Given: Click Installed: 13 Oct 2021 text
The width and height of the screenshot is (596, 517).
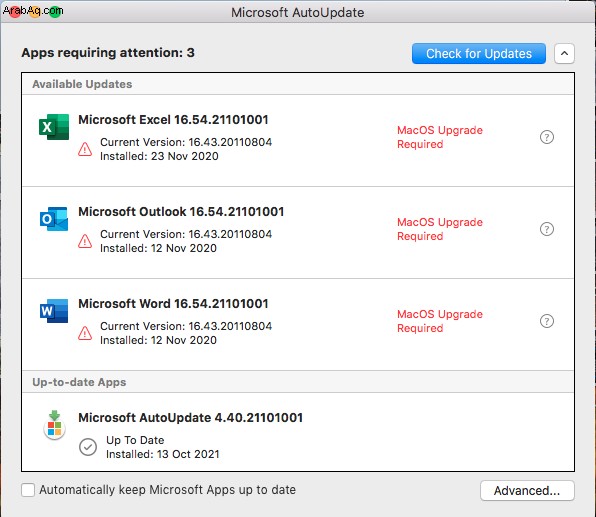Looking at the screenshot, I should [163, 454].
